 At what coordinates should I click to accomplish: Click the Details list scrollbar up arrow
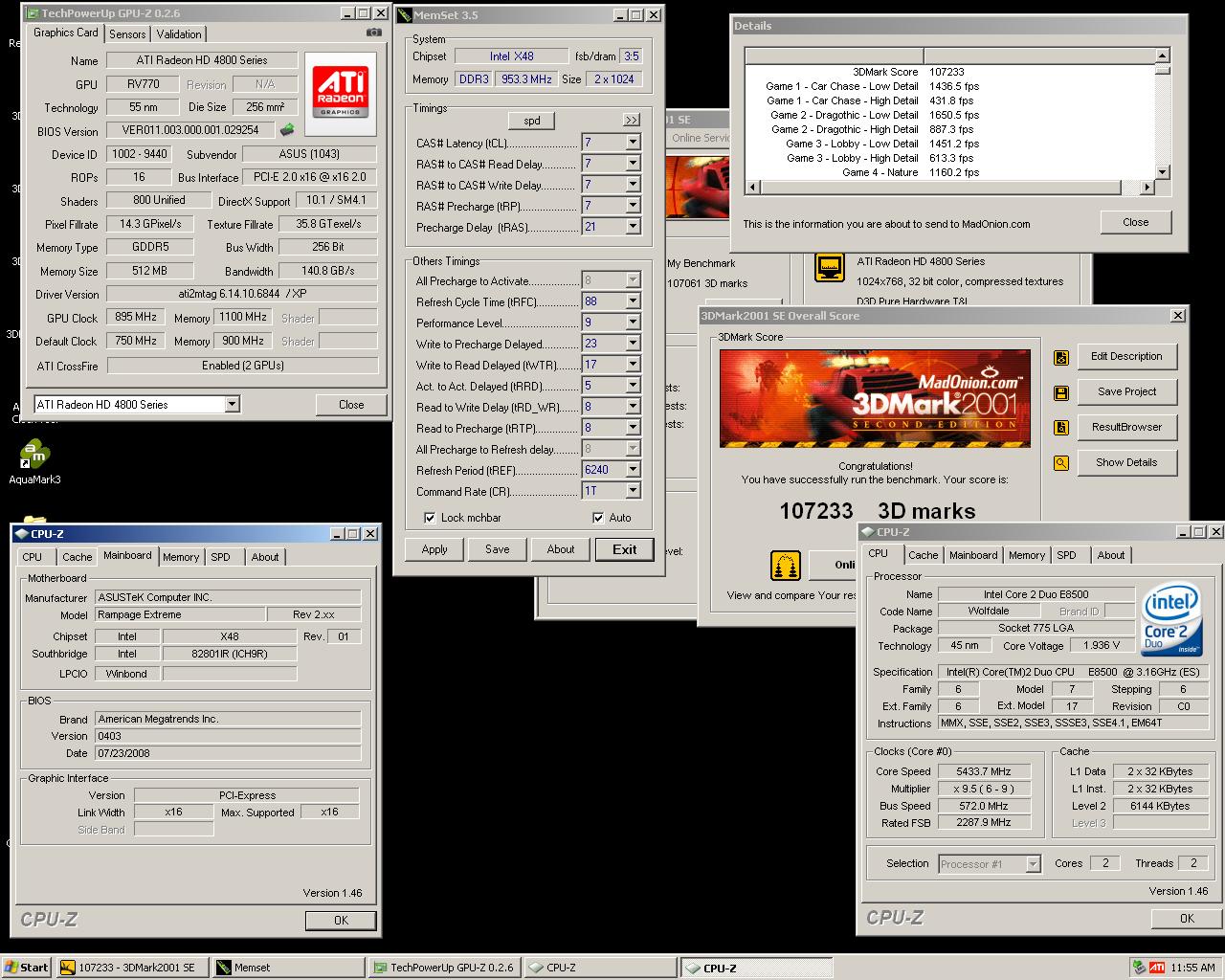click(1163, 56)
